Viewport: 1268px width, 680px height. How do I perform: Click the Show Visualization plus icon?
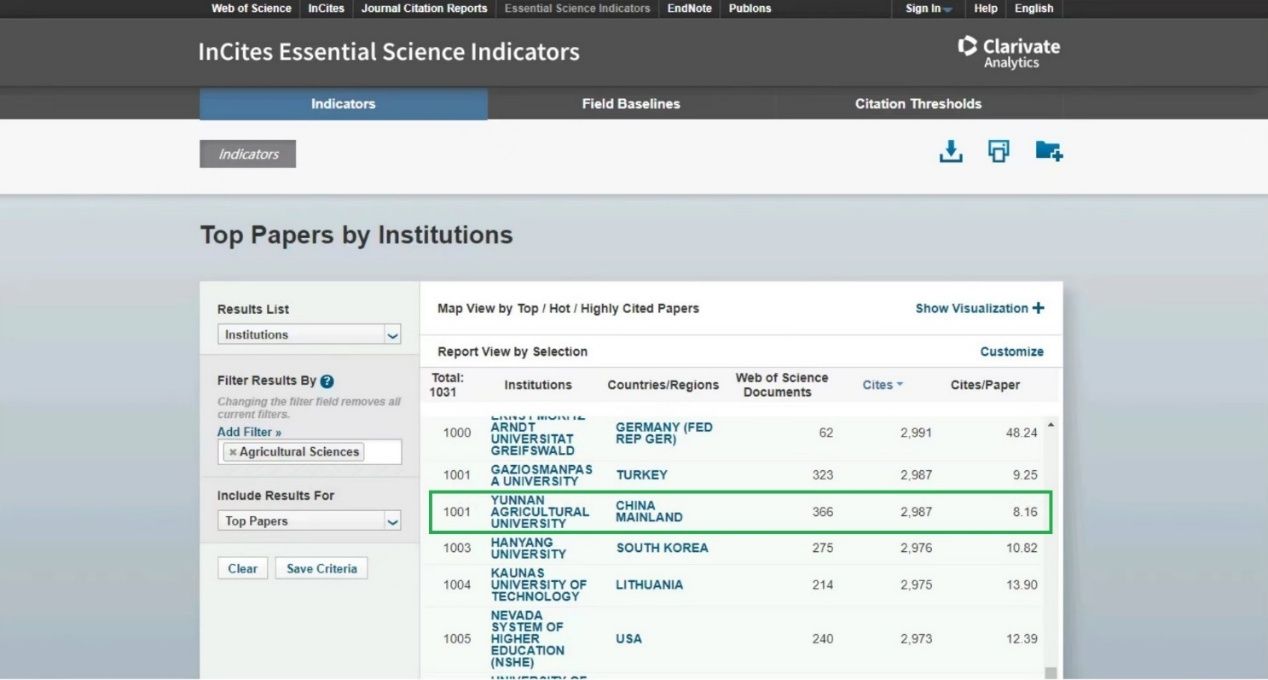click(1038, 308)
